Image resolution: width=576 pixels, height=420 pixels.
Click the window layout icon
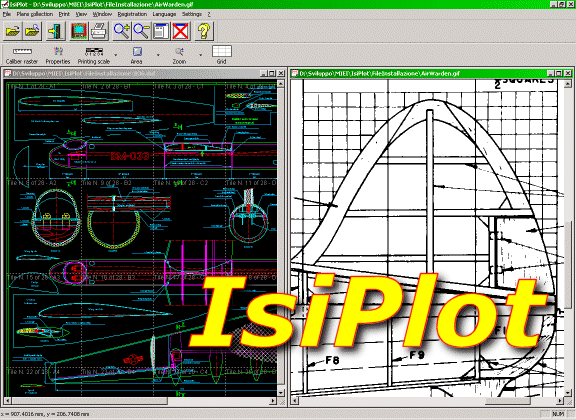161,31
